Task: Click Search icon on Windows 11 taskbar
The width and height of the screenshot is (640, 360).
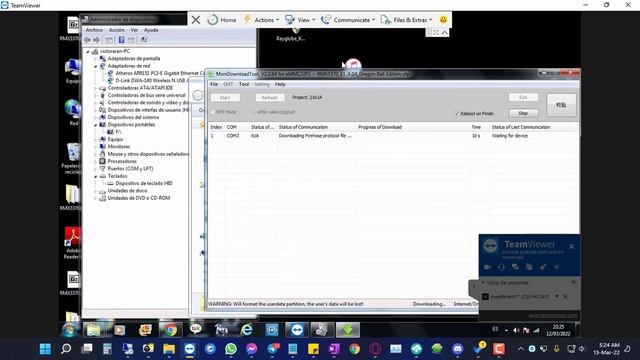Action: 66,349
